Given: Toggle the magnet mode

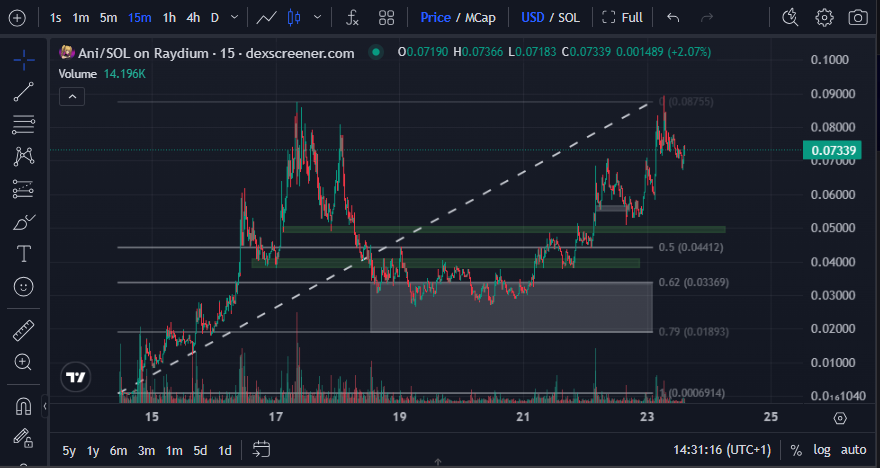Looking at the screenshot, I should pyautogui.click(x=24, y=406).
